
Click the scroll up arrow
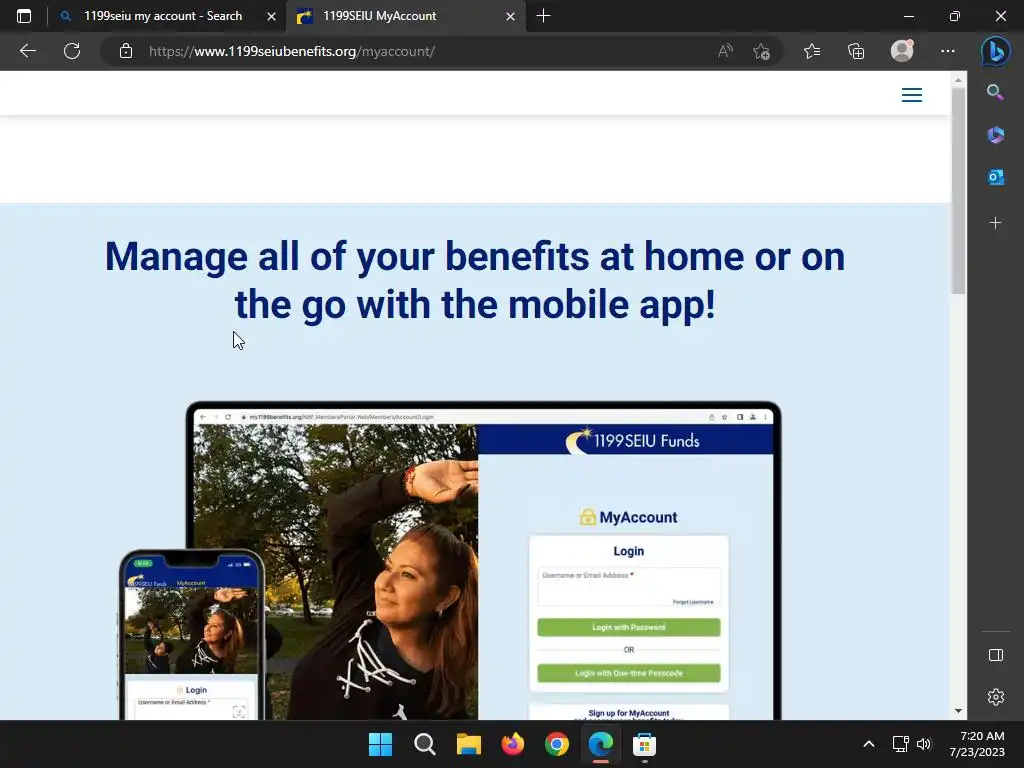[958, 80]
